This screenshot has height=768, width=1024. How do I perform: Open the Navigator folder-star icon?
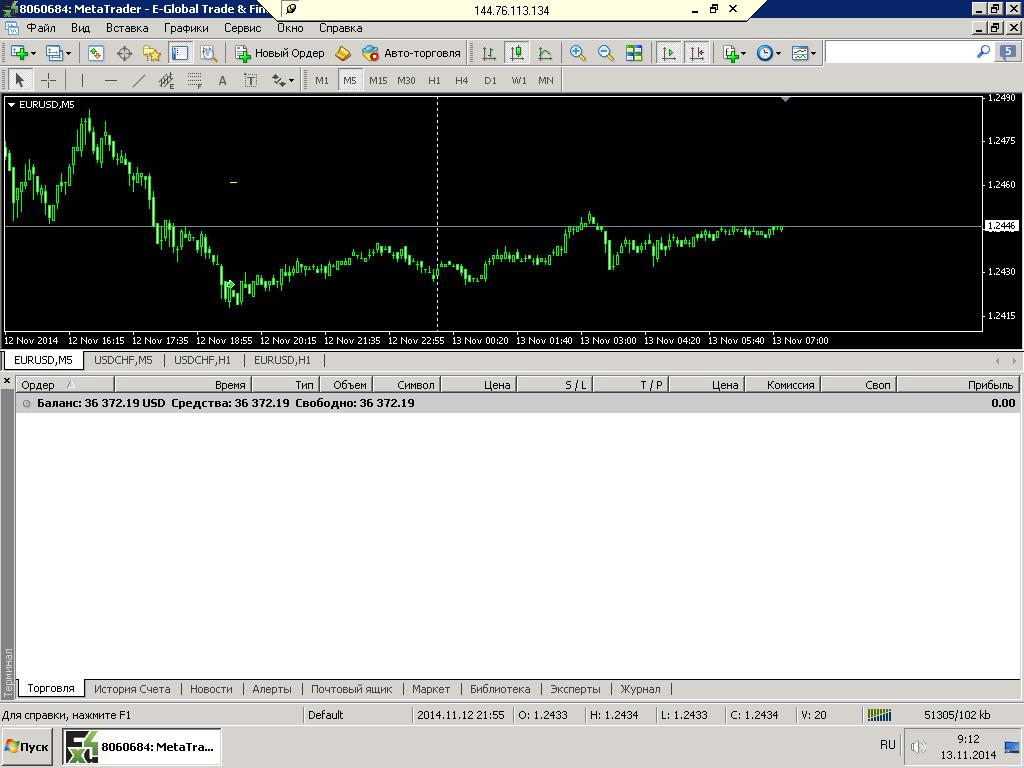pyautogui.click(x=152, y=54)
